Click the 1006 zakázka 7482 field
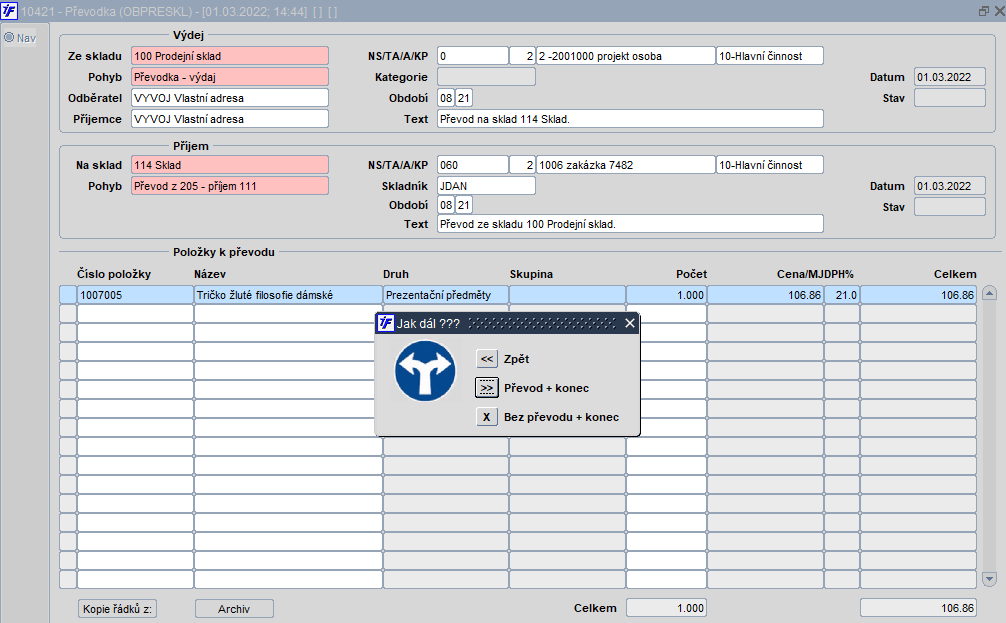Screen dimensions: 1006x623 coord(626,165)
